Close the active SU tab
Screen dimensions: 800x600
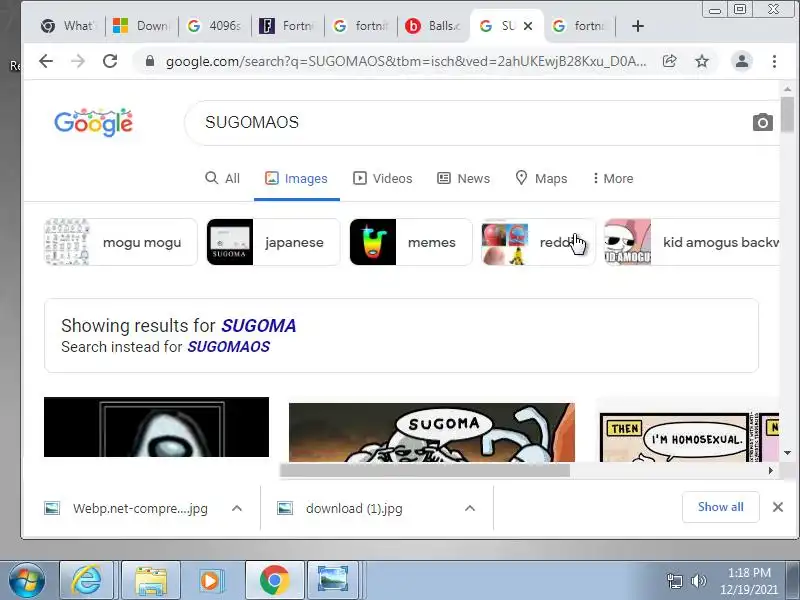pyautogui.click(x=528, y=26)
